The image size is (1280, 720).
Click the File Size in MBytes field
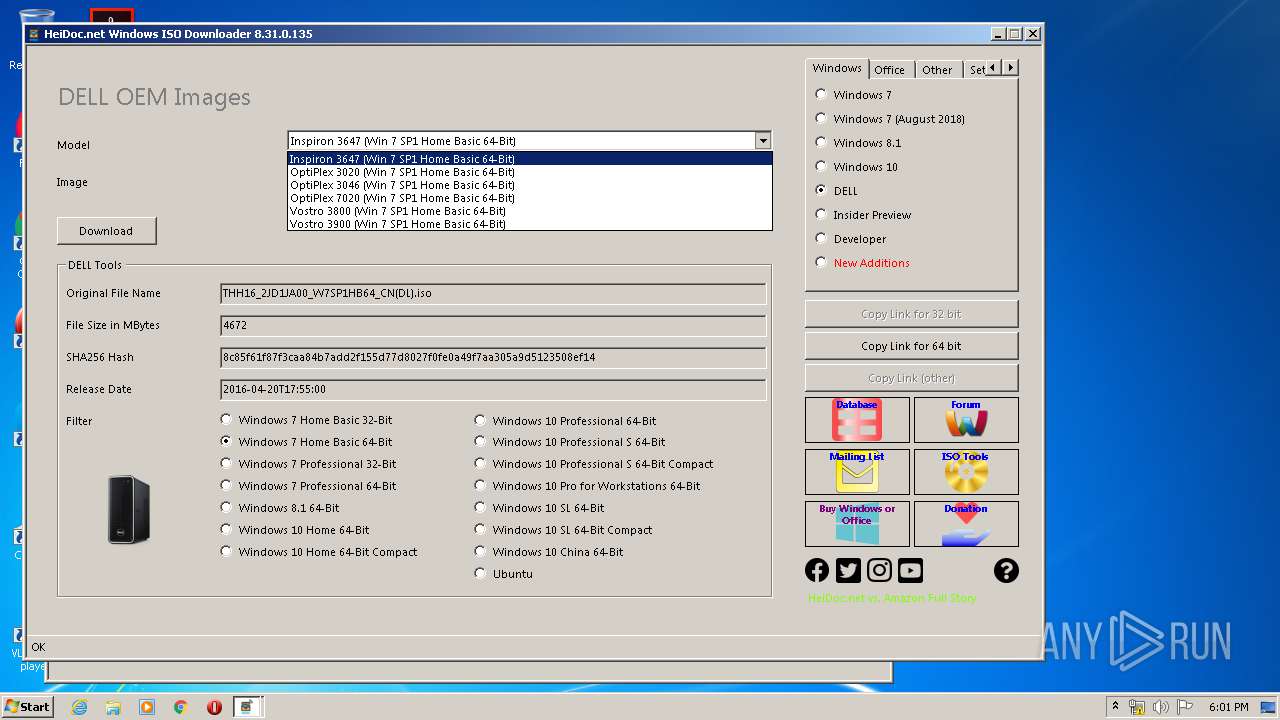[493, 326]
